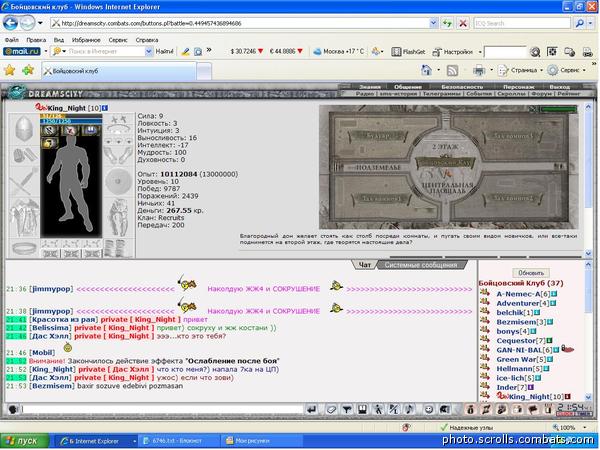This screenshot has height=450, width=600.
Task: Go to ПОДЗЕМЕЛЬЕ on the map
Action: coord(378,168)
